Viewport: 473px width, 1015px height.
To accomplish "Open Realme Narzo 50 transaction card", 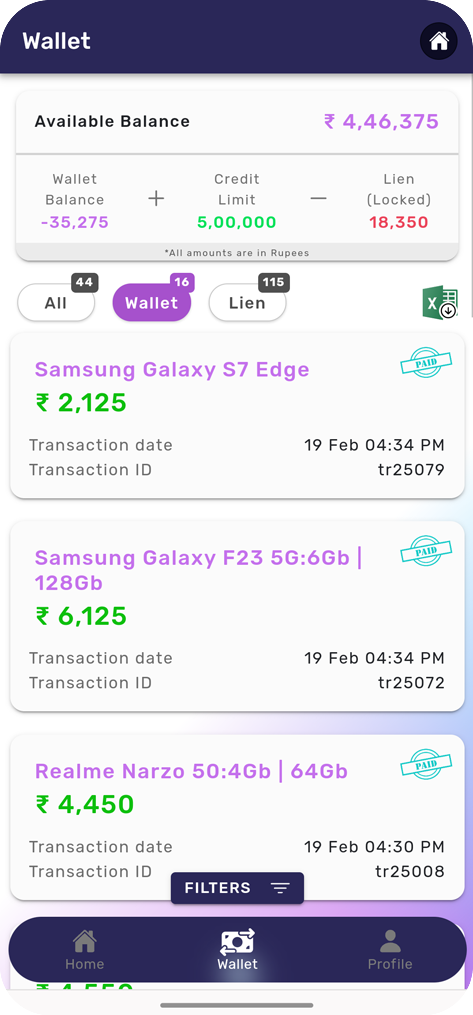I will 237,817.
